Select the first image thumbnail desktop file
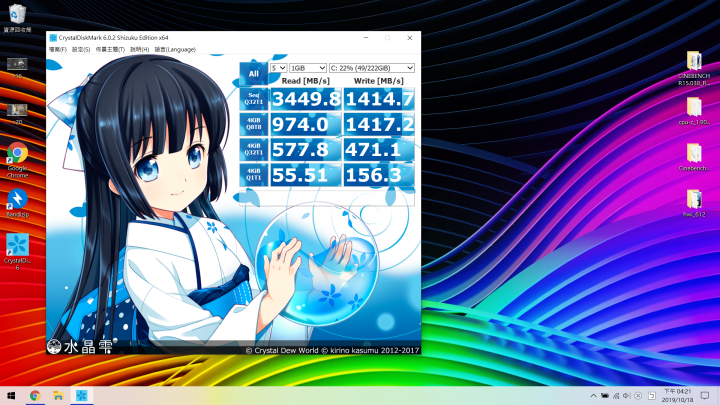The height and width of the screenshot is (405, 720). click(17, 68)
